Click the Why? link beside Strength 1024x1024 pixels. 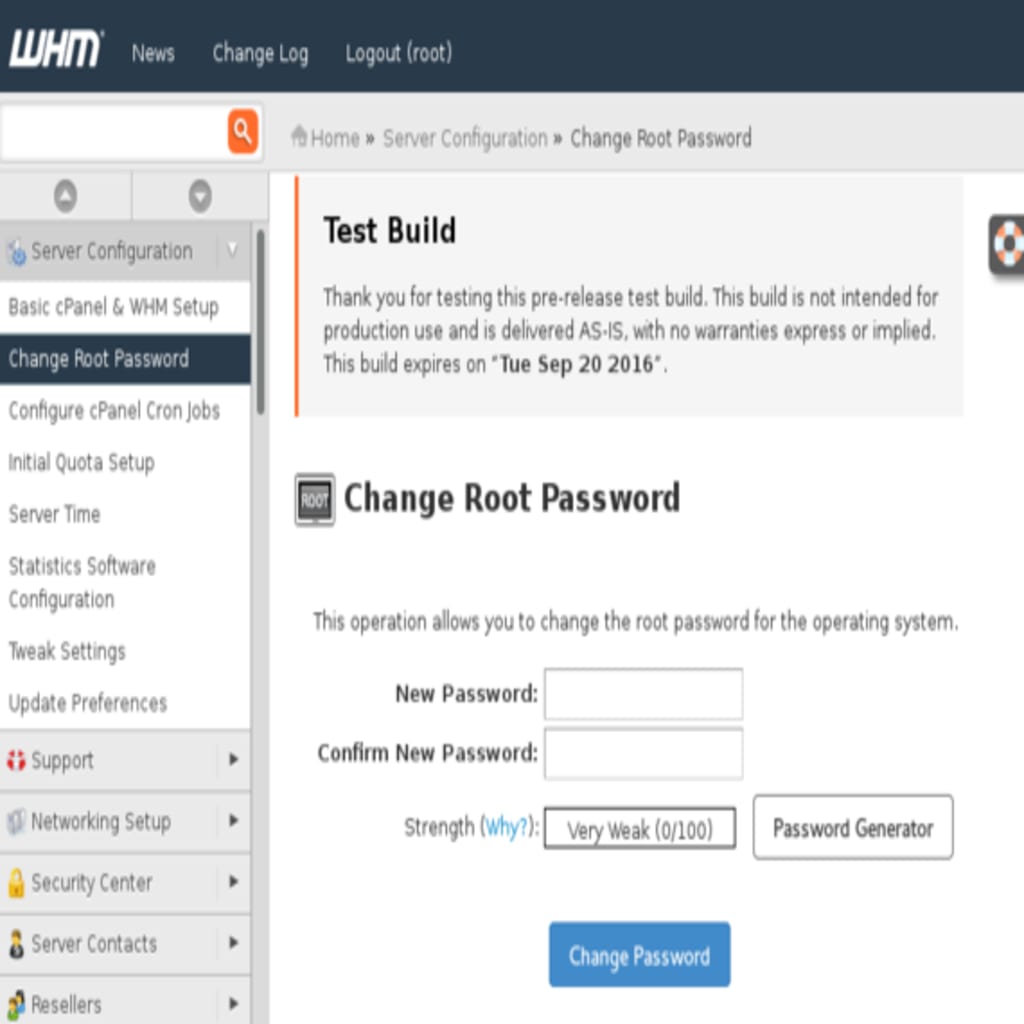(x=506, y=827)
